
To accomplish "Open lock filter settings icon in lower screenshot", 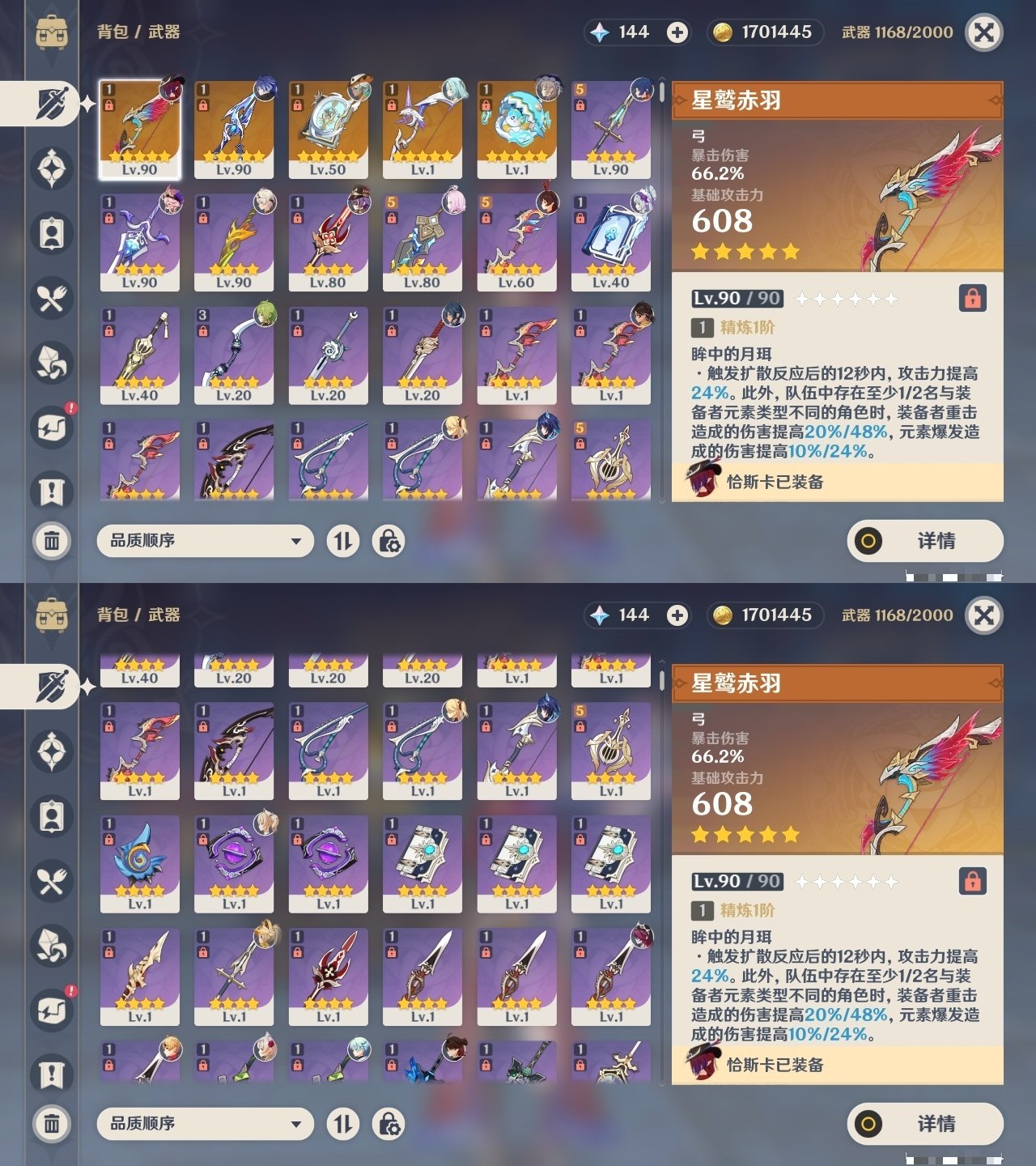I will click(388, 1124).
